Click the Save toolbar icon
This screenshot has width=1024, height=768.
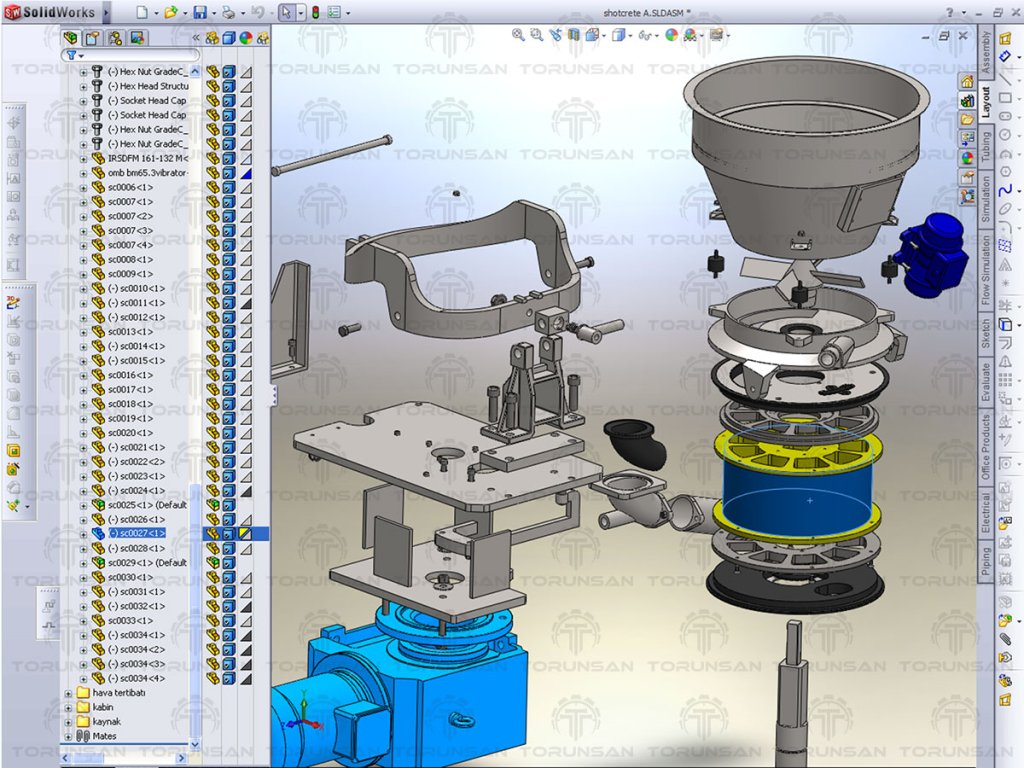[199, 13]
